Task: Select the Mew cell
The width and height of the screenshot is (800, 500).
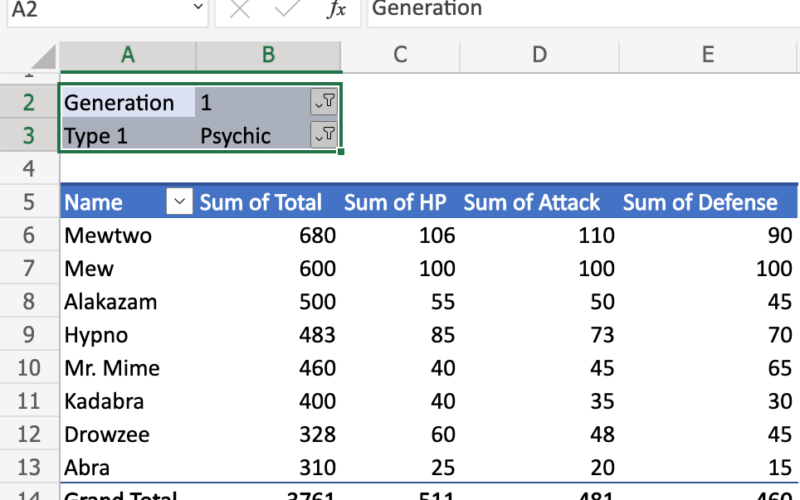Action: click(128, 268)
